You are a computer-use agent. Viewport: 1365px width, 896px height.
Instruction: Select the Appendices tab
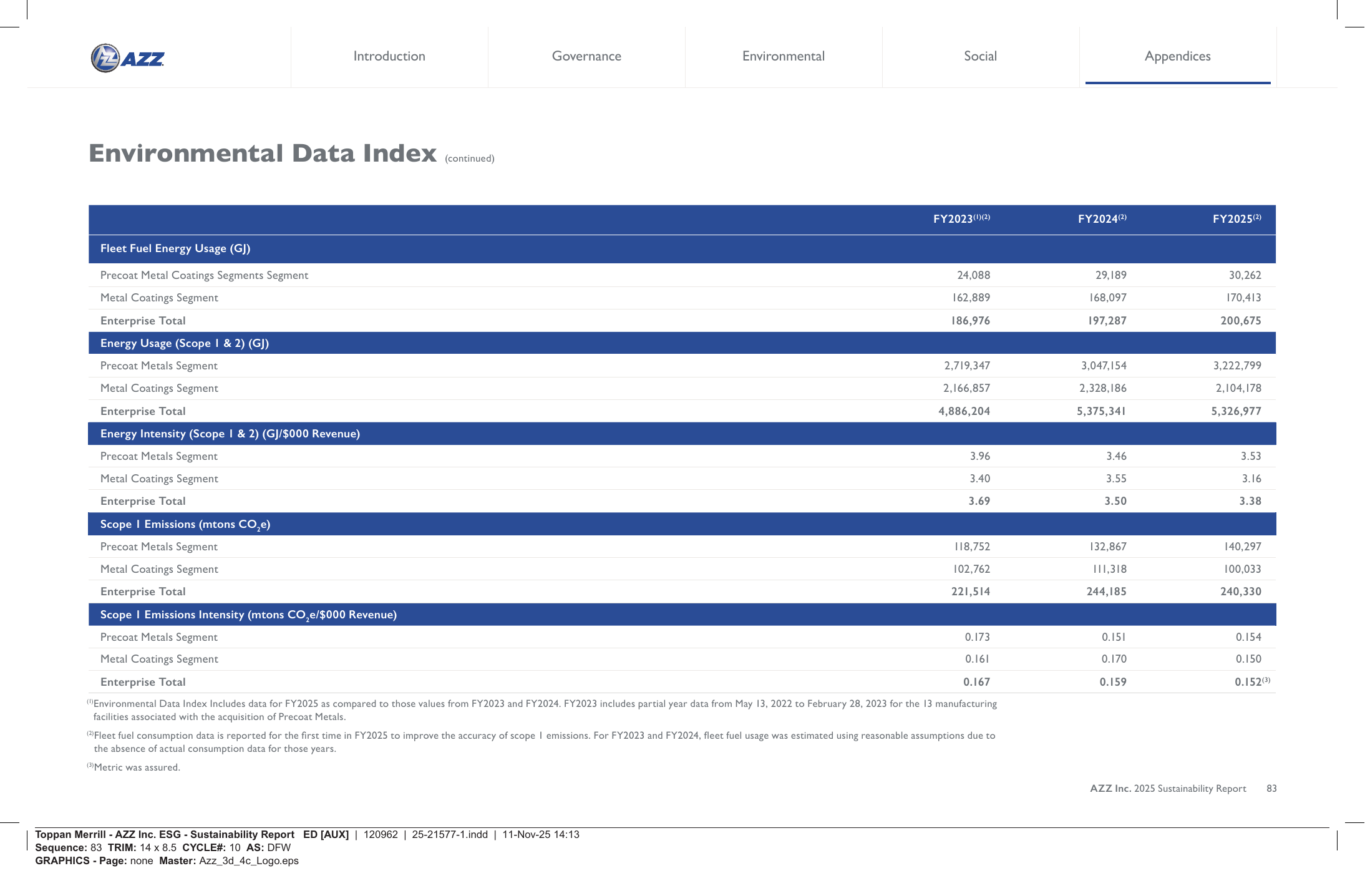pyautogui.click(x=1178, y=56)
